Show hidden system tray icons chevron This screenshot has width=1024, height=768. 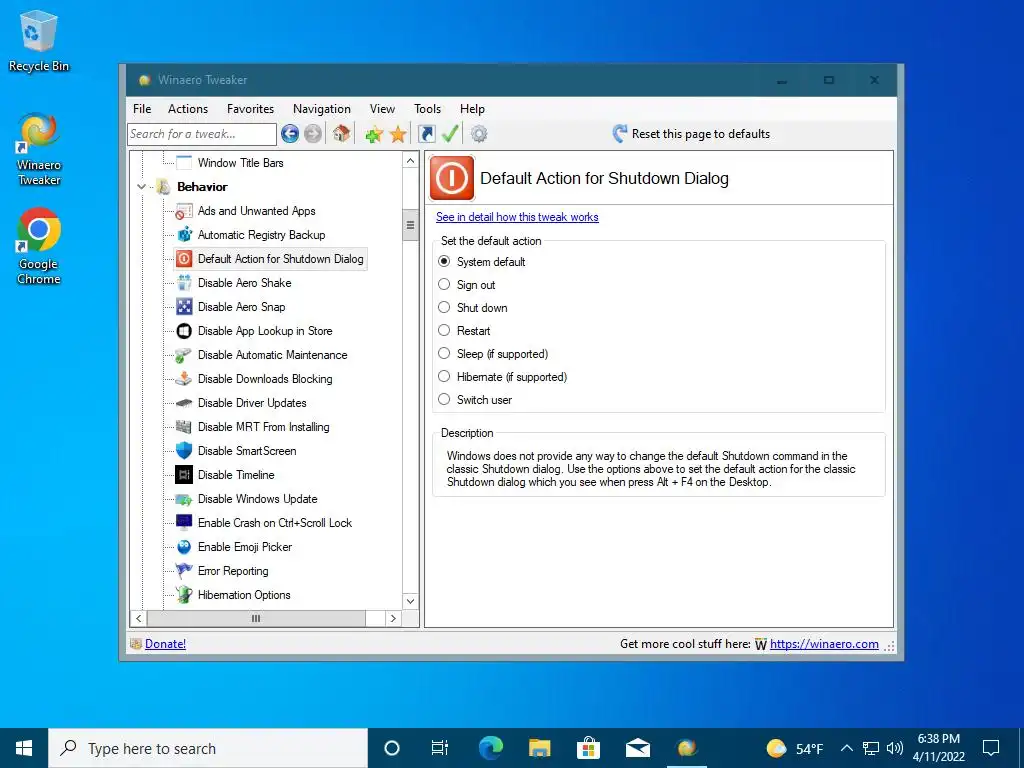pyautogui.click(x=846, y=748)
